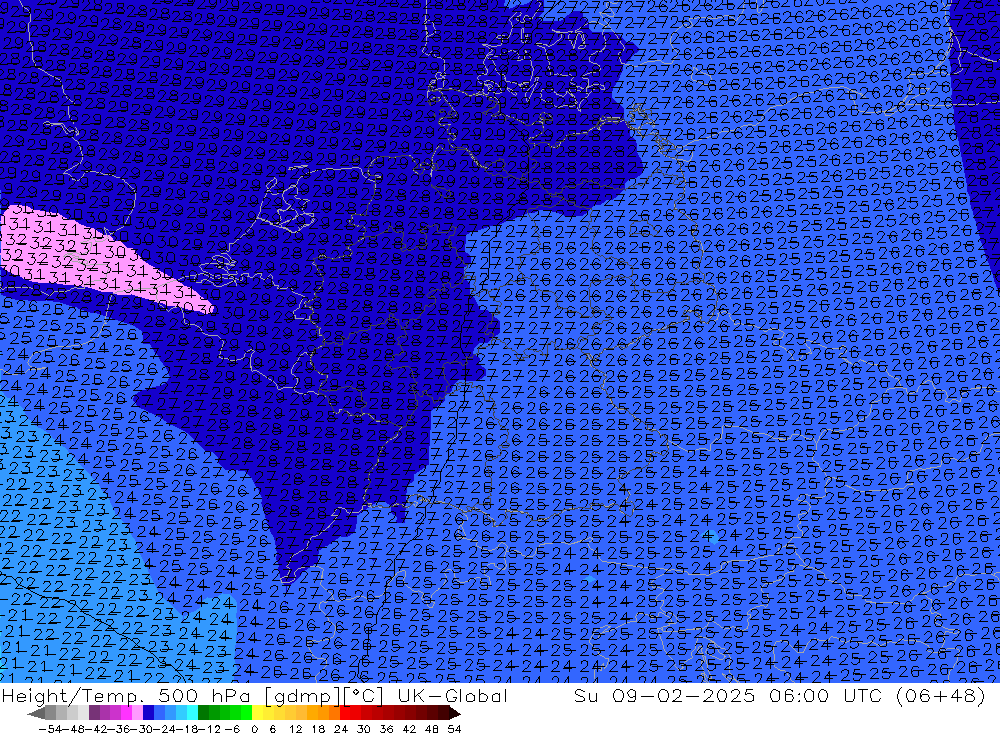Viewport: 1000px width, 733px height.
Task: Click the left gray arrow end of color scale
Action: coord(37,713)
